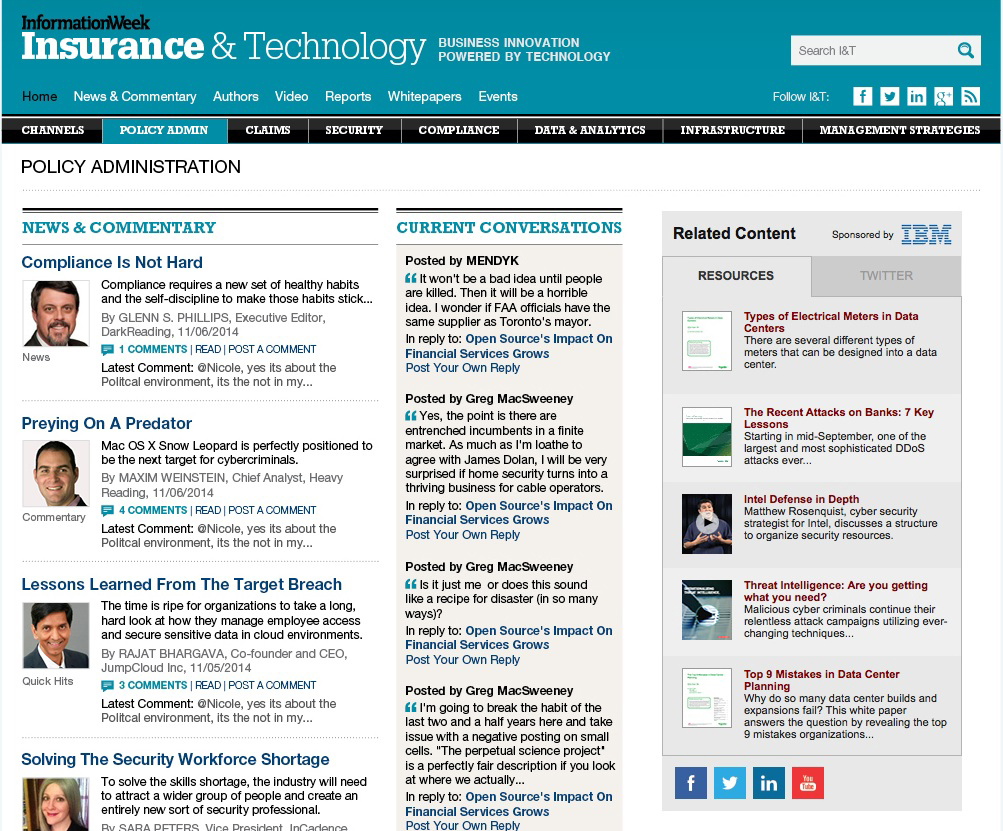The image size is (1003, 831).
Task: Open the red YouTube icon
Action: [x=807, y=783]
